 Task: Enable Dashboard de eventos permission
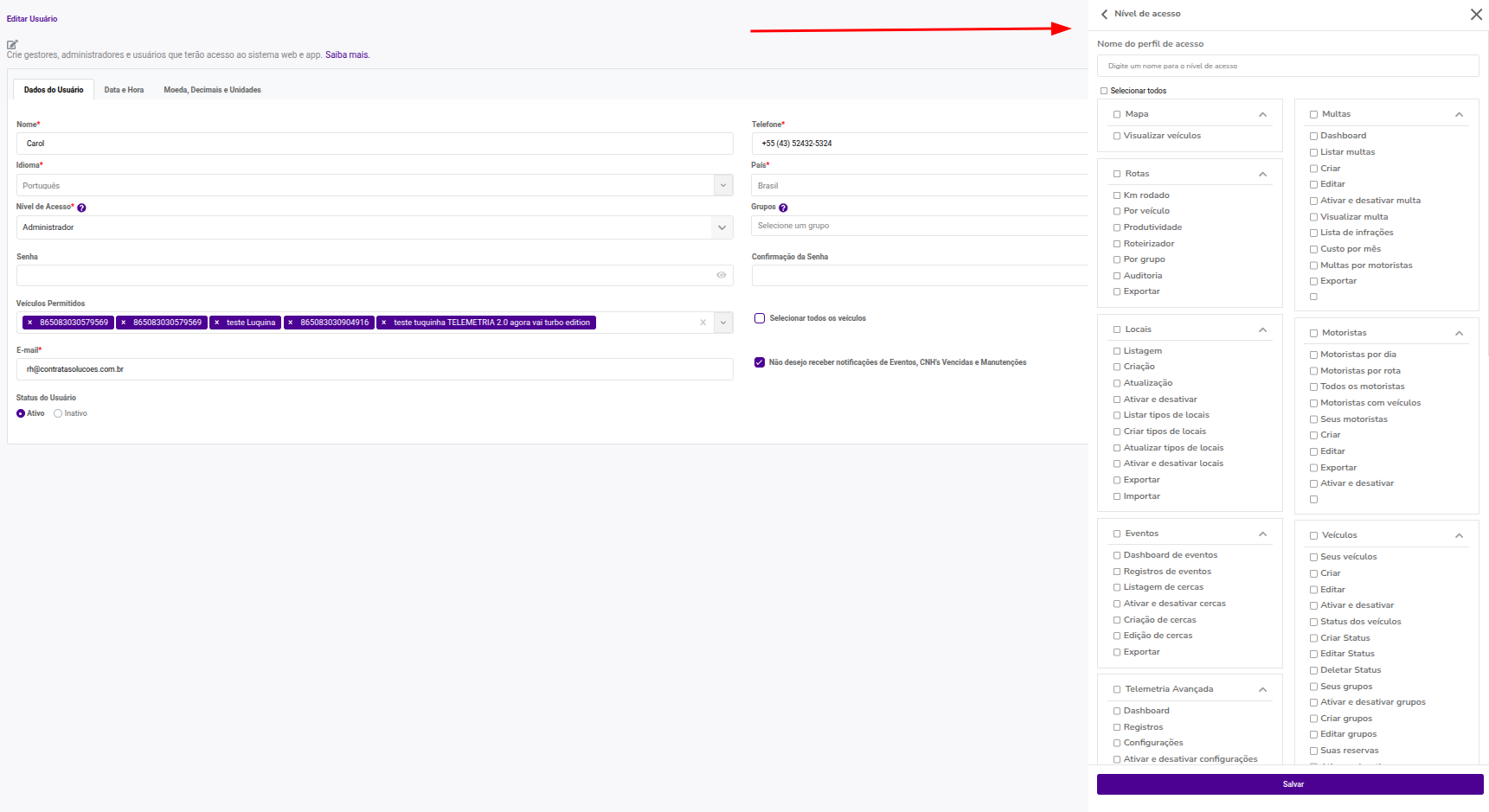pos(1117,555)
